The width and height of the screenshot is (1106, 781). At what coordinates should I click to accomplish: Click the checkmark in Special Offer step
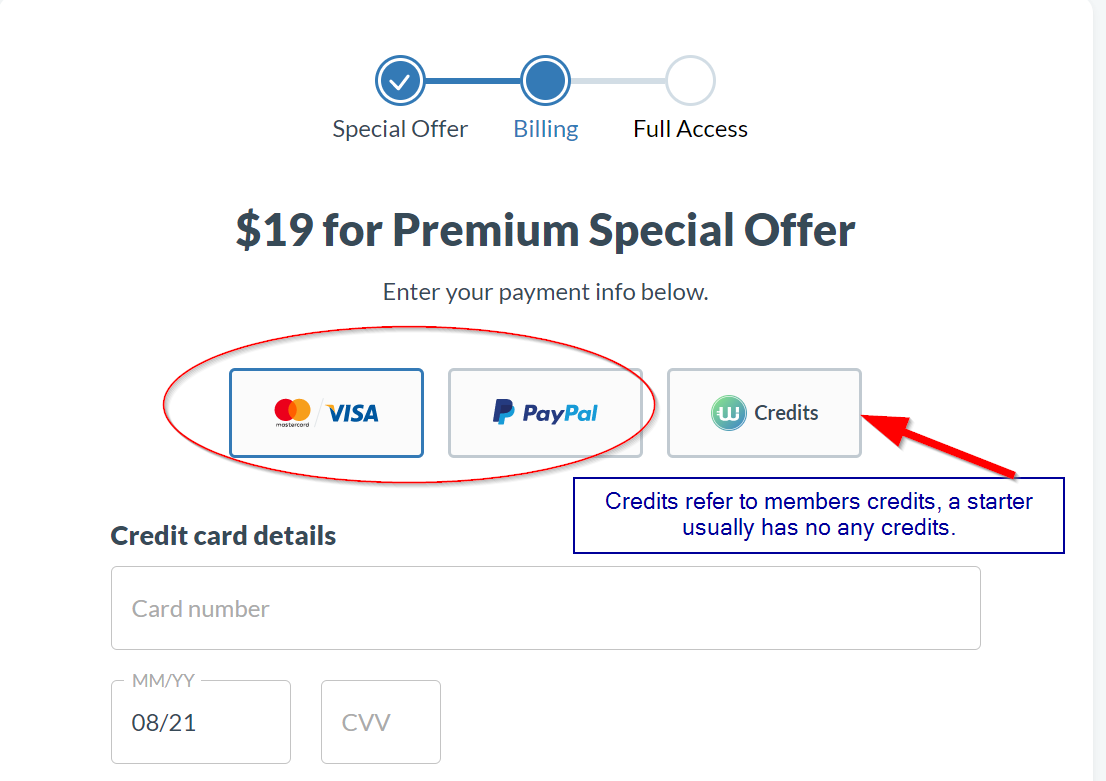(x=400, y=81)
